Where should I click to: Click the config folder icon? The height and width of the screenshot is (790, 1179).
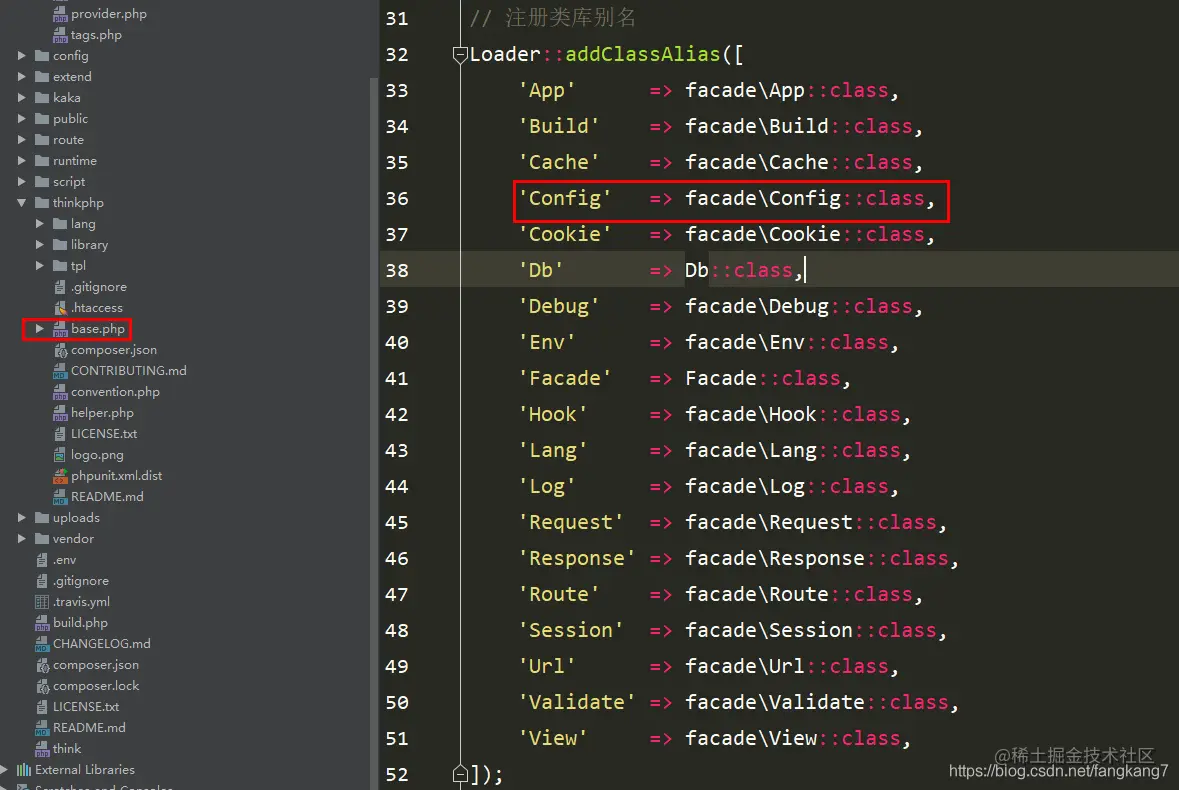(42, 56)
